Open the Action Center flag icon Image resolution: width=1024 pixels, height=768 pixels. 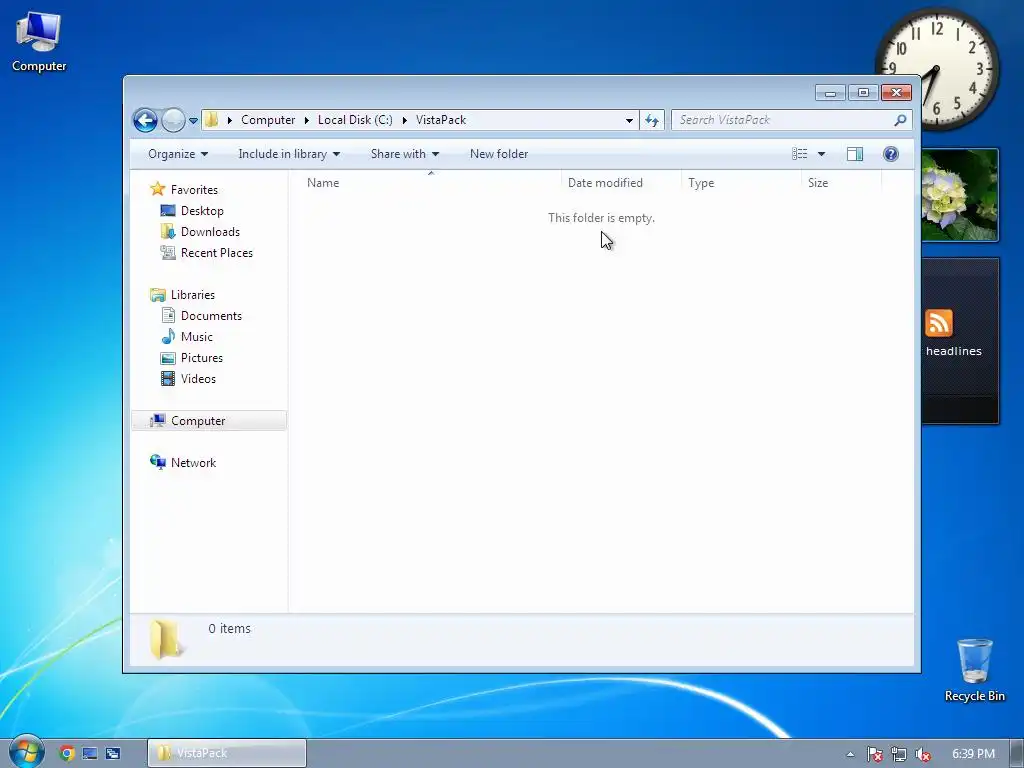[874, 754]
